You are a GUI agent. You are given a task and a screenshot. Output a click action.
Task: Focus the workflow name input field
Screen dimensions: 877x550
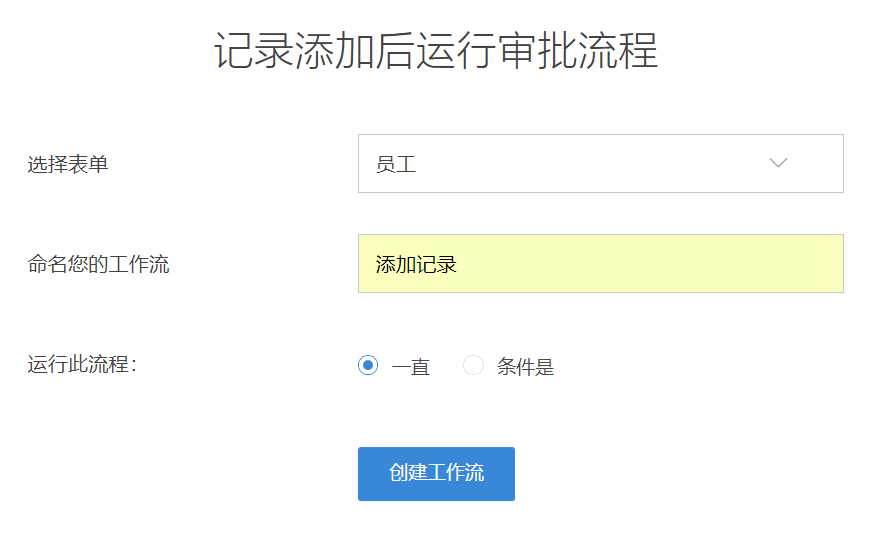point(600,264)
